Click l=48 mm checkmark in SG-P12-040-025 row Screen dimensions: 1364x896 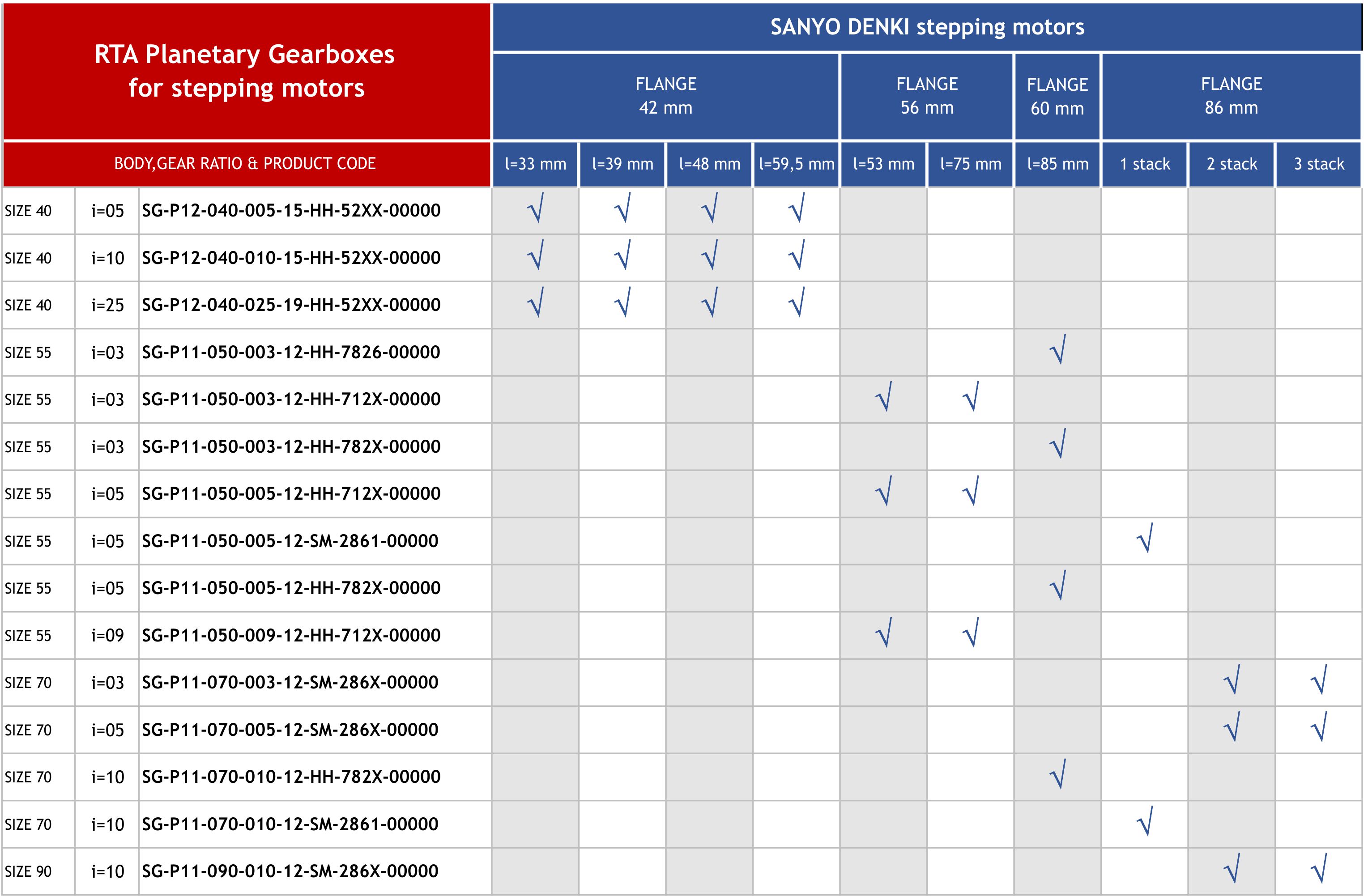[709, 302]
